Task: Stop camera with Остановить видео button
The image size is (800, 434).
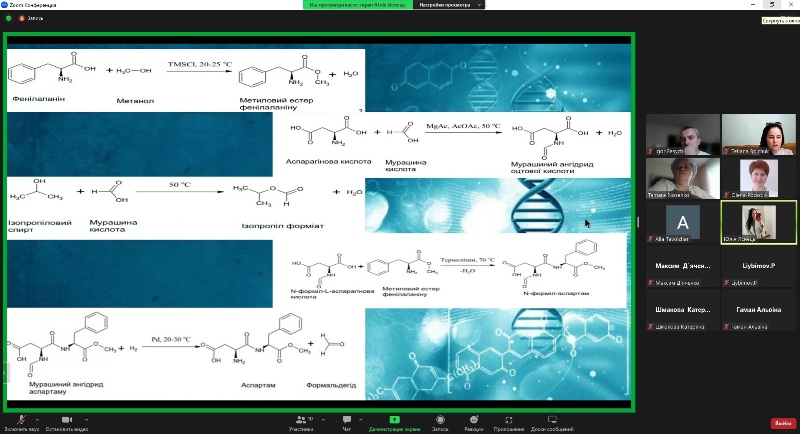Action: pos(67,423)
